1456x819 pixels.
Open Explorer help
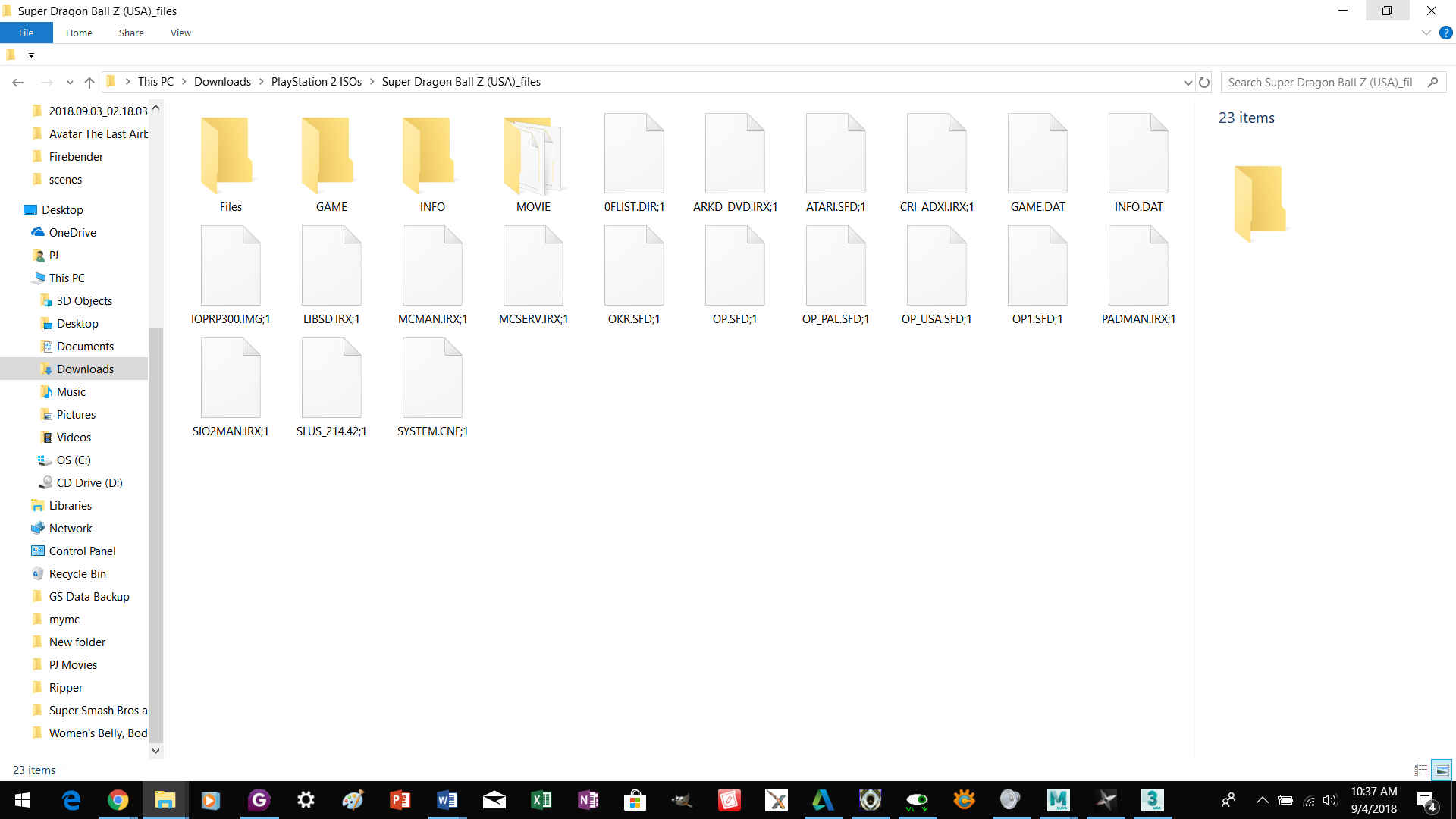(x=1445, y=33)
